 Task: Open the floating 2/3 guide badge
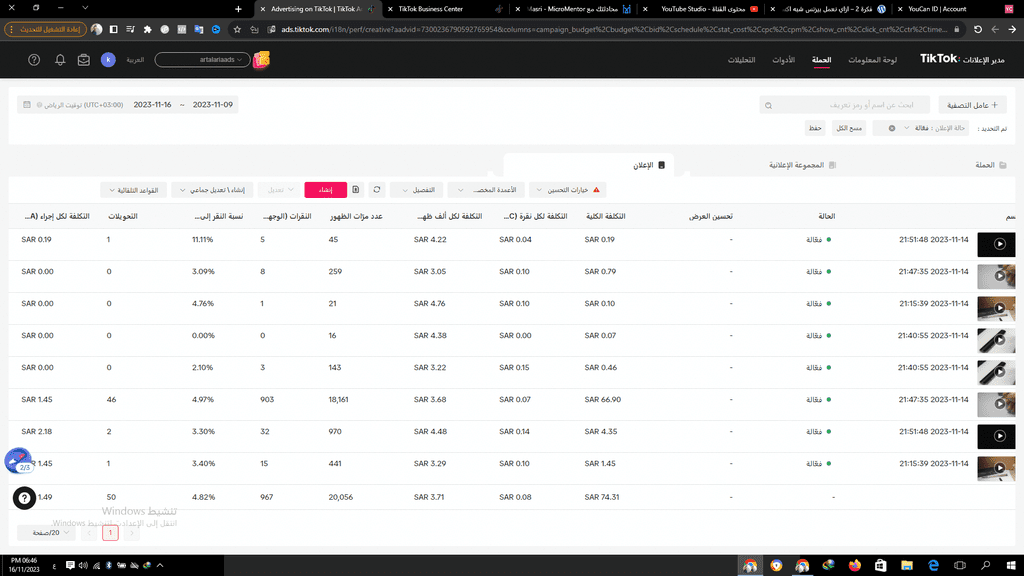[18, 460]
